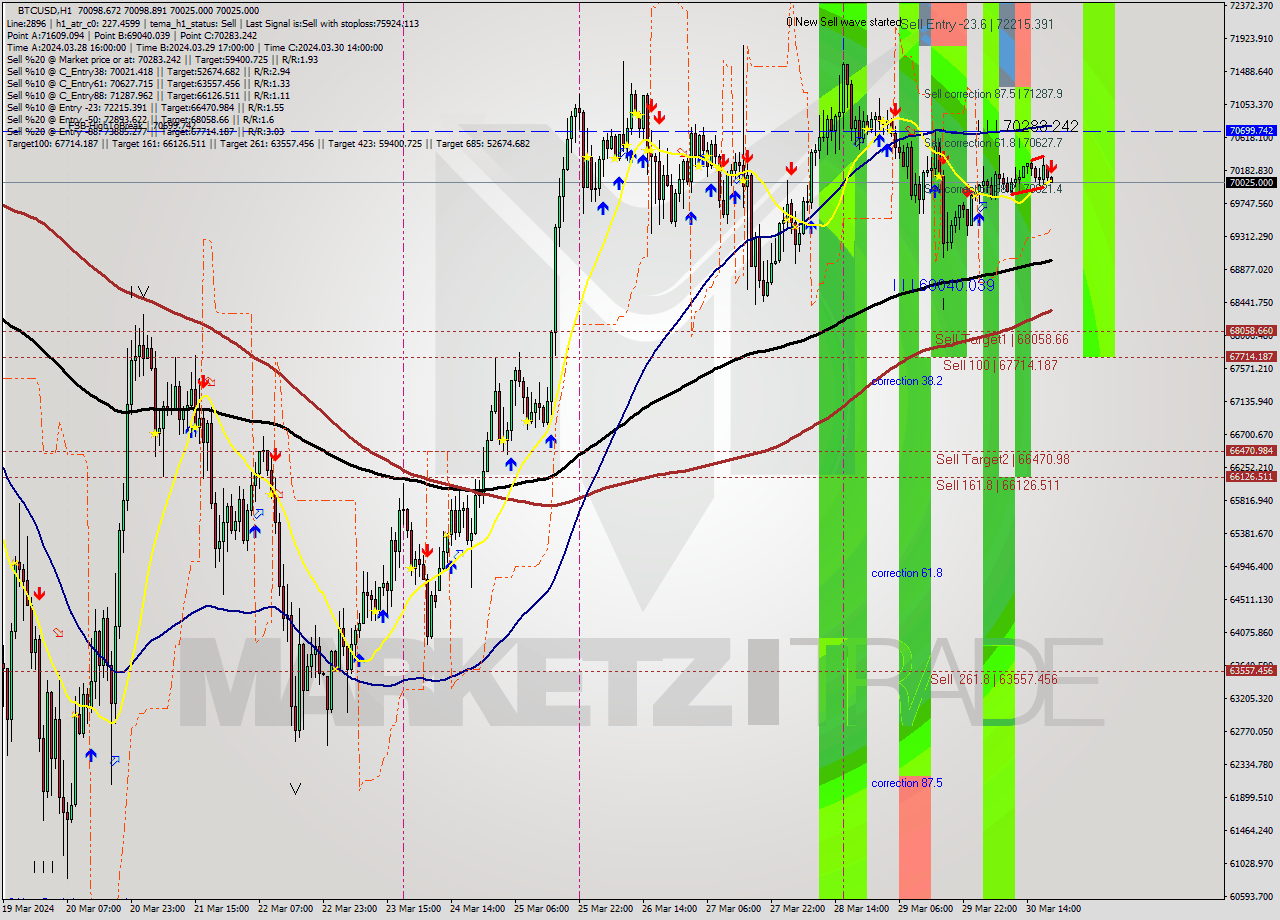Click the 'I I I 69040.039' level label
This screenshot has height=920, width=1280.
(x=944, y=285)
